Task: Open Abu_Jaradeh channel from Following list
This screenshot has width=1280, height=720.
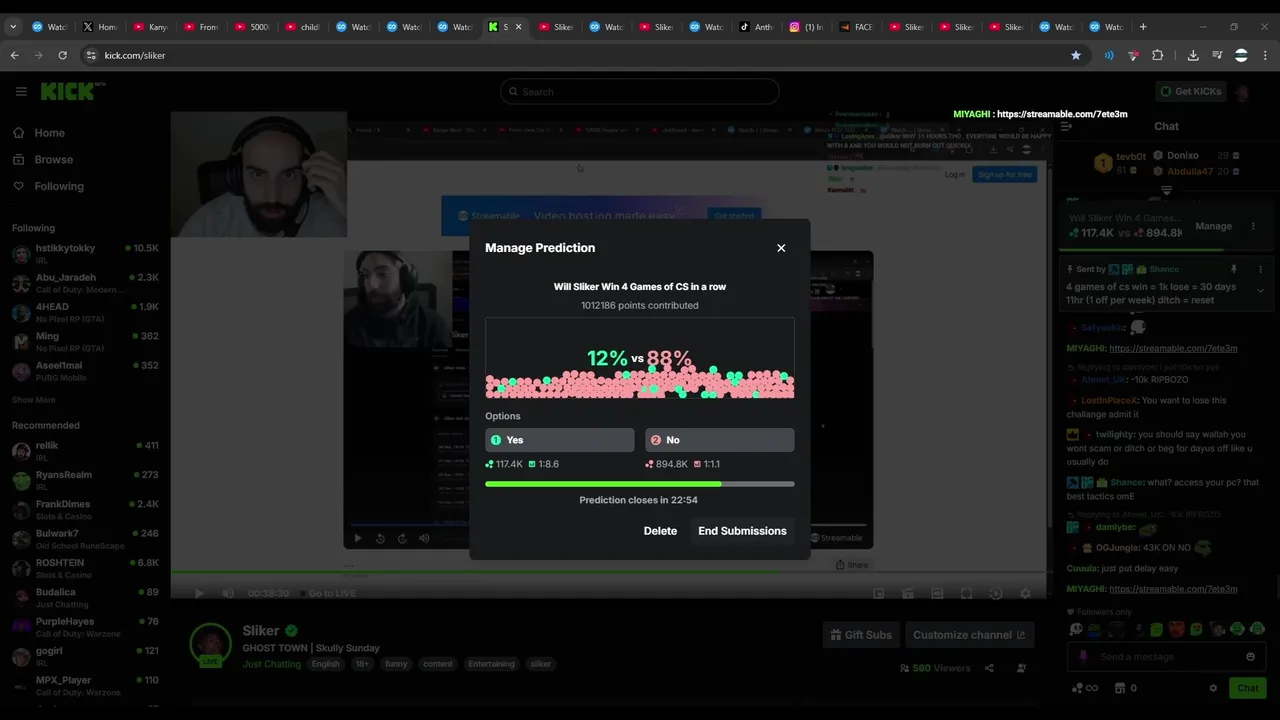Action: [x=85, y=283]
